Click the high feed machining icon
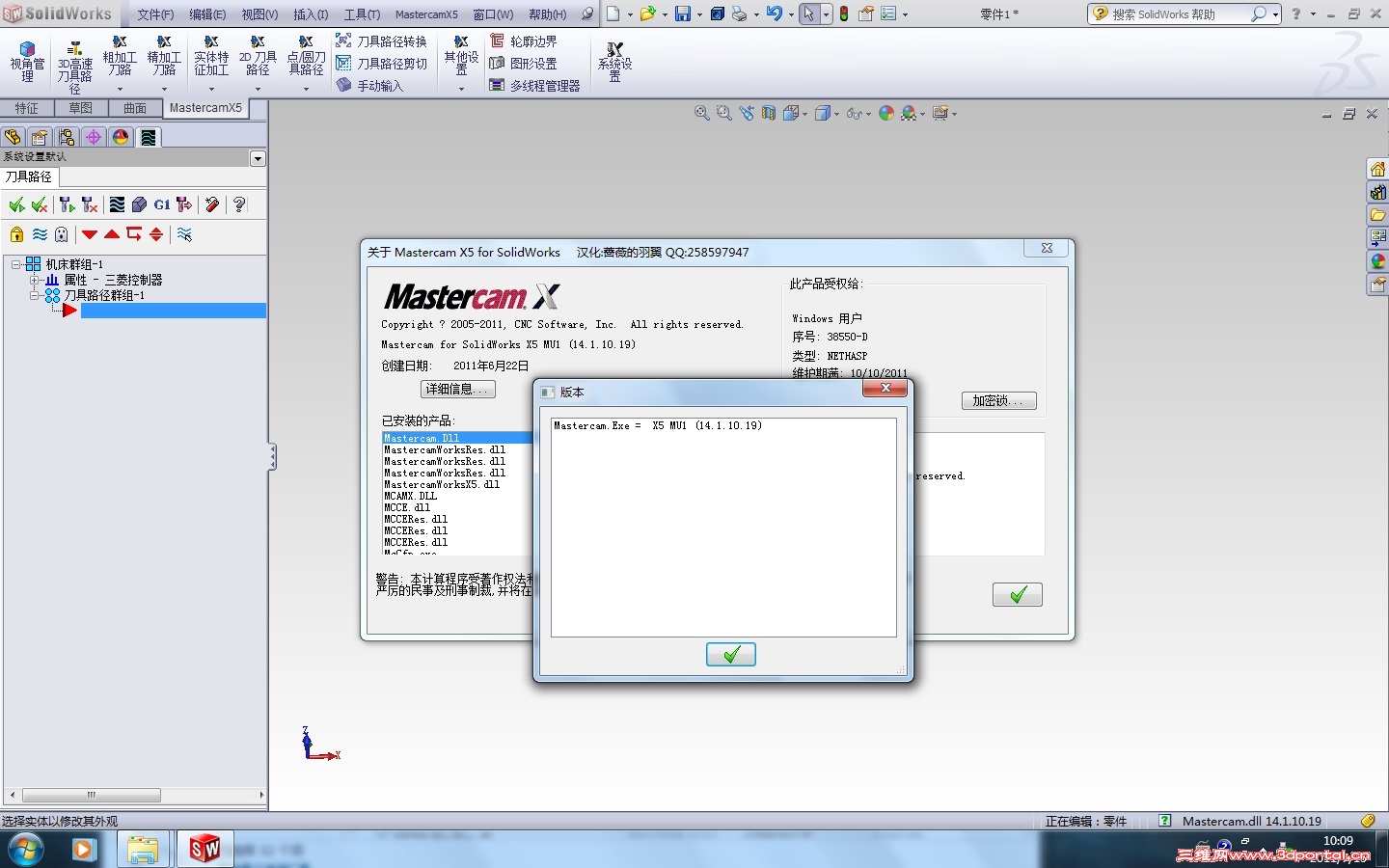The height and width of the screenshot is (868, 1389). pos(184,204)
